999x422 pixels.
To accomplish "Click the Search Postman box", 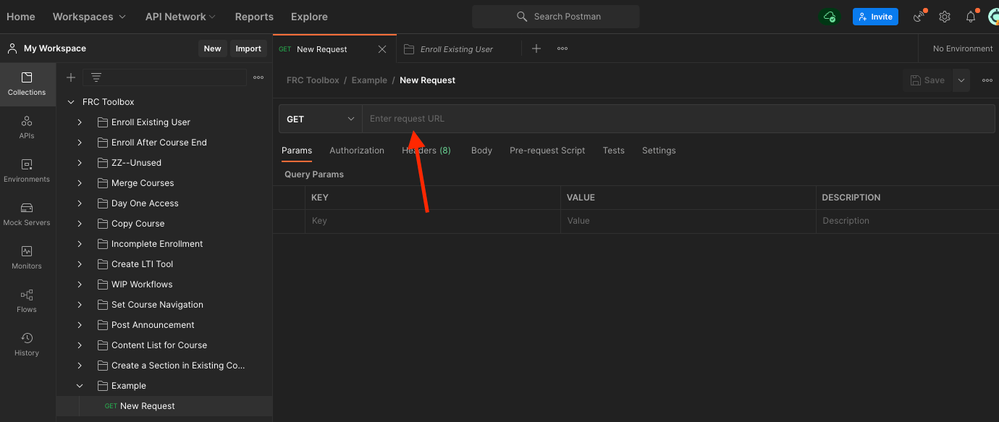I will [x=556, y=17].
